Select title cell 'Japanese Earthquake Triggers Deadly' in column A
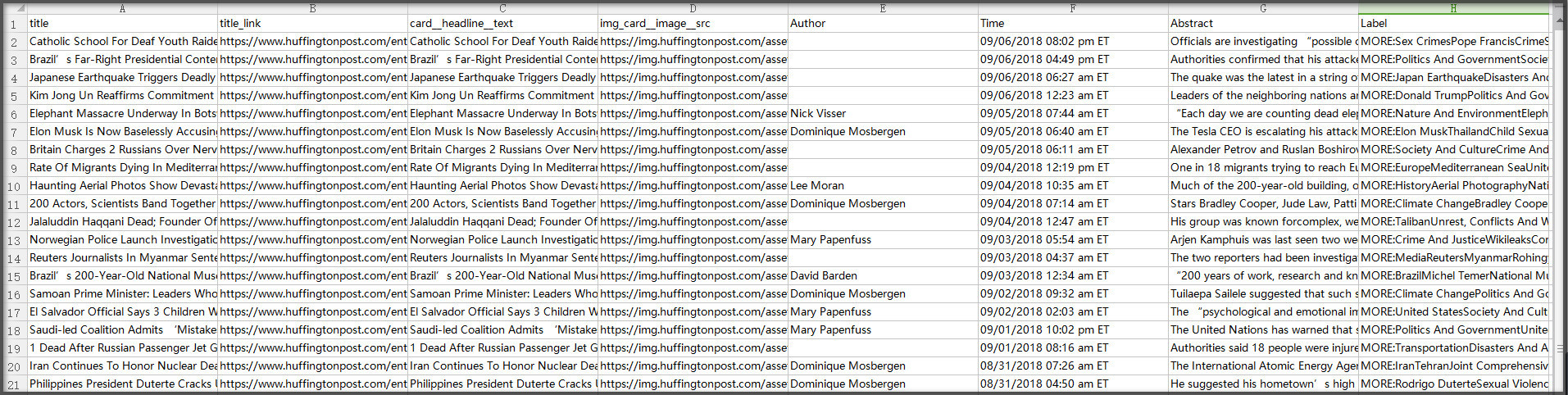The height and width of the screenshot is (395, 1568). pos(122,77)
